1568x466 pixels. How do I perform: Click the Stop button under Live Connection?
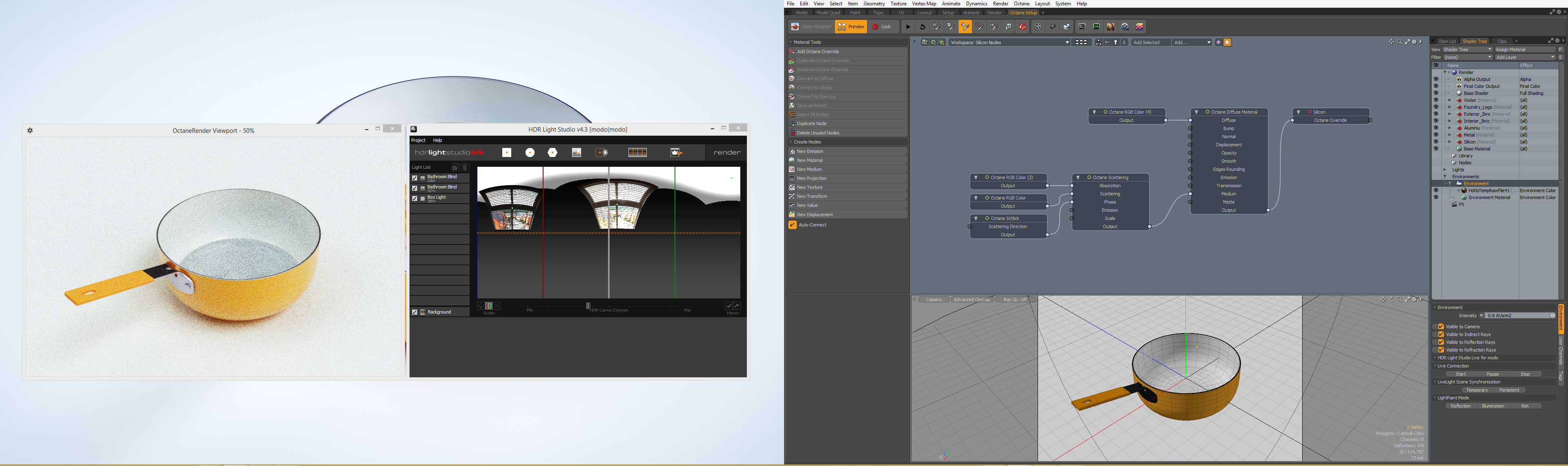click(1525, 374)
